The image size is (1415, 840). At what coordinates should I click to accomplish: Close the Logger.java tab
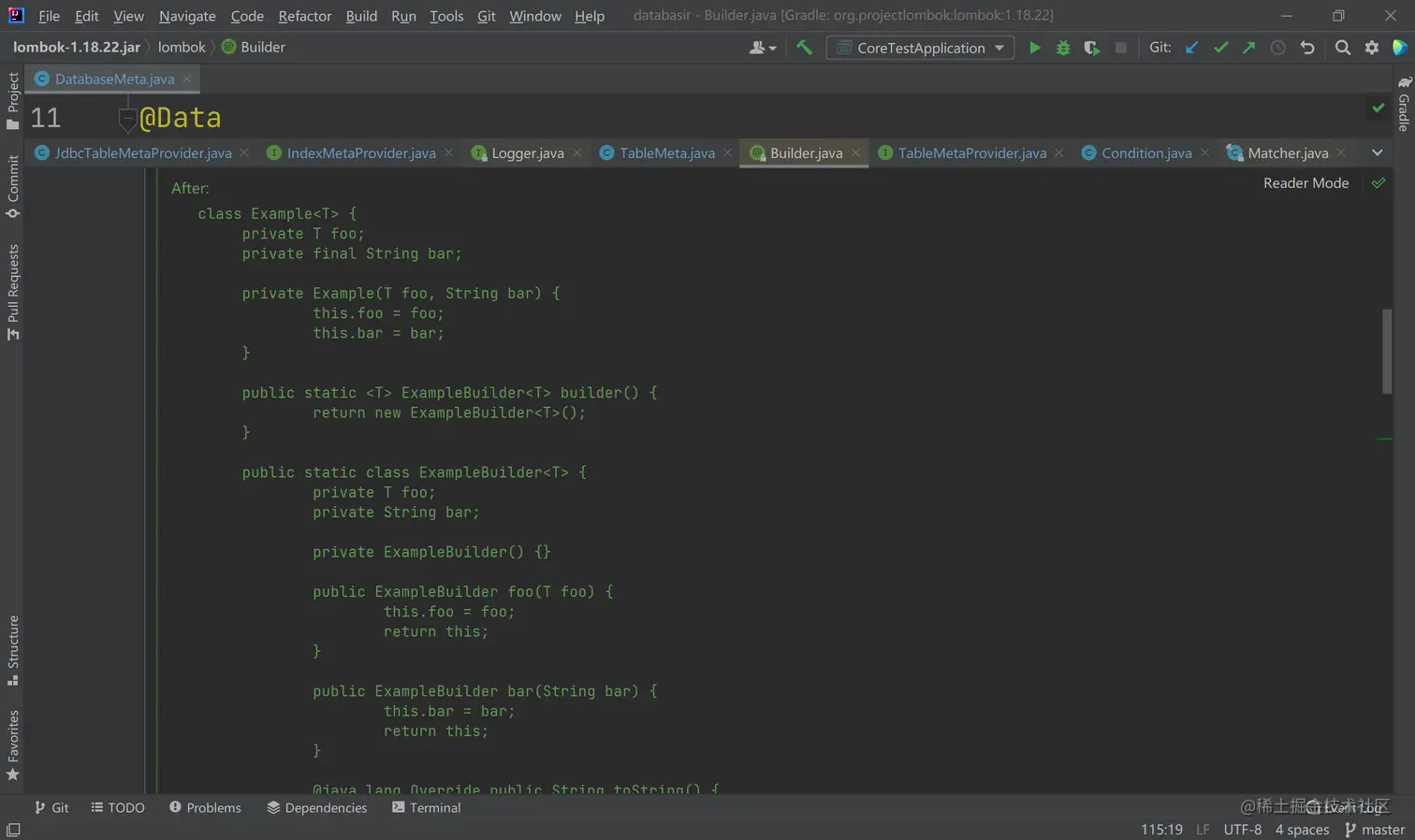pos(576,152)
